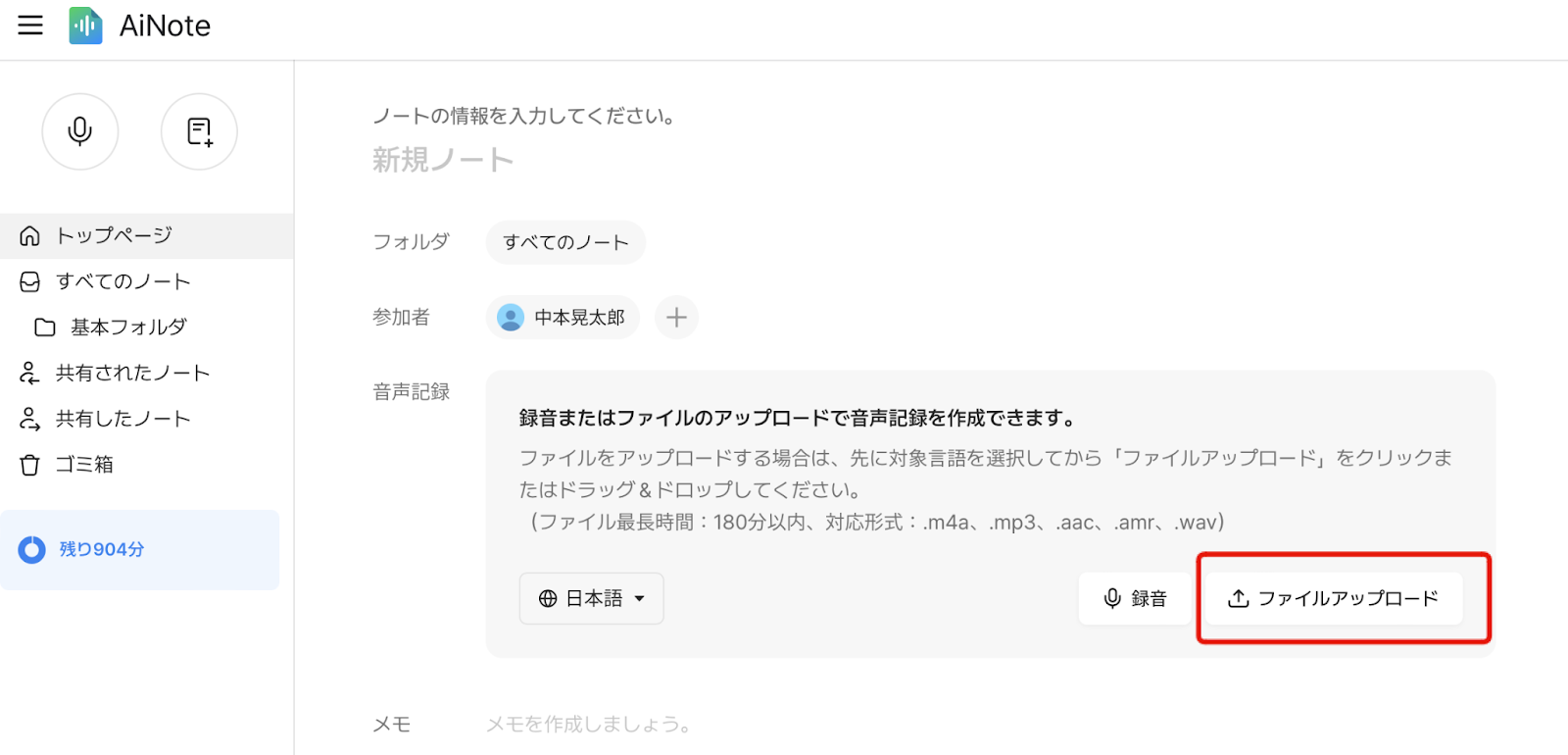Click the add participant plus icon

click(x=676, y=318)
